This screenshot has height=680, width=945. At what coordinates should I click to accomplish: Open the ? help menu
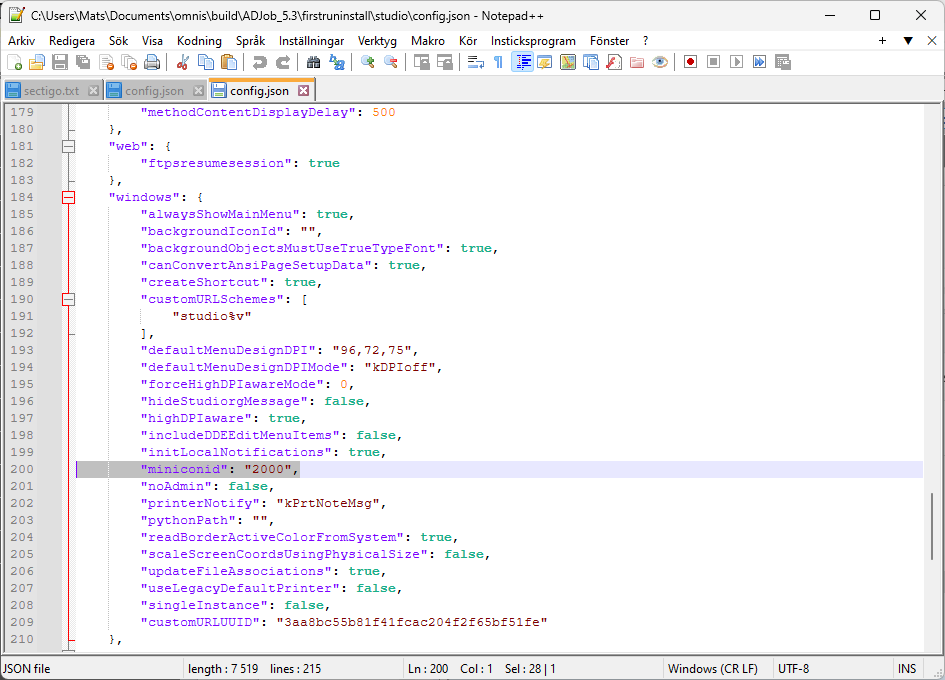pyautogui.click(x=645, y=41)
